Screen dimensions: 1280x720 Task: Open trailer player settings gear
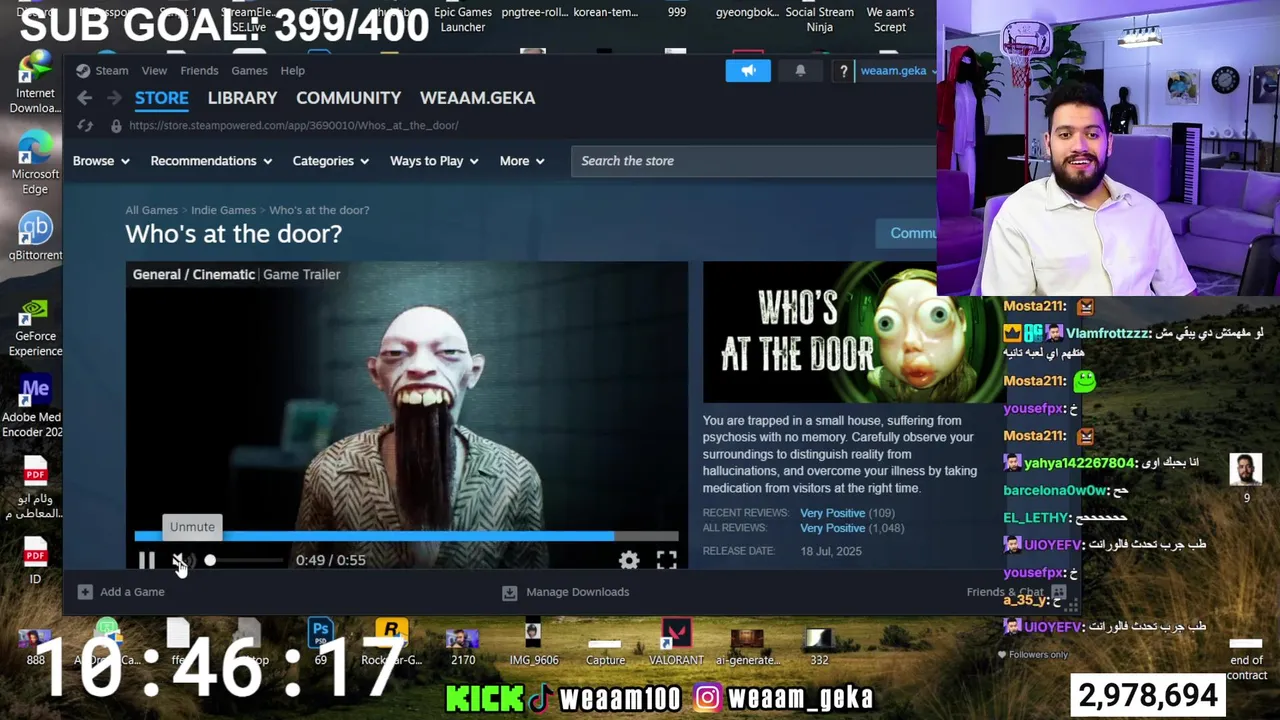pyautogui.click(x=629, y=560)
